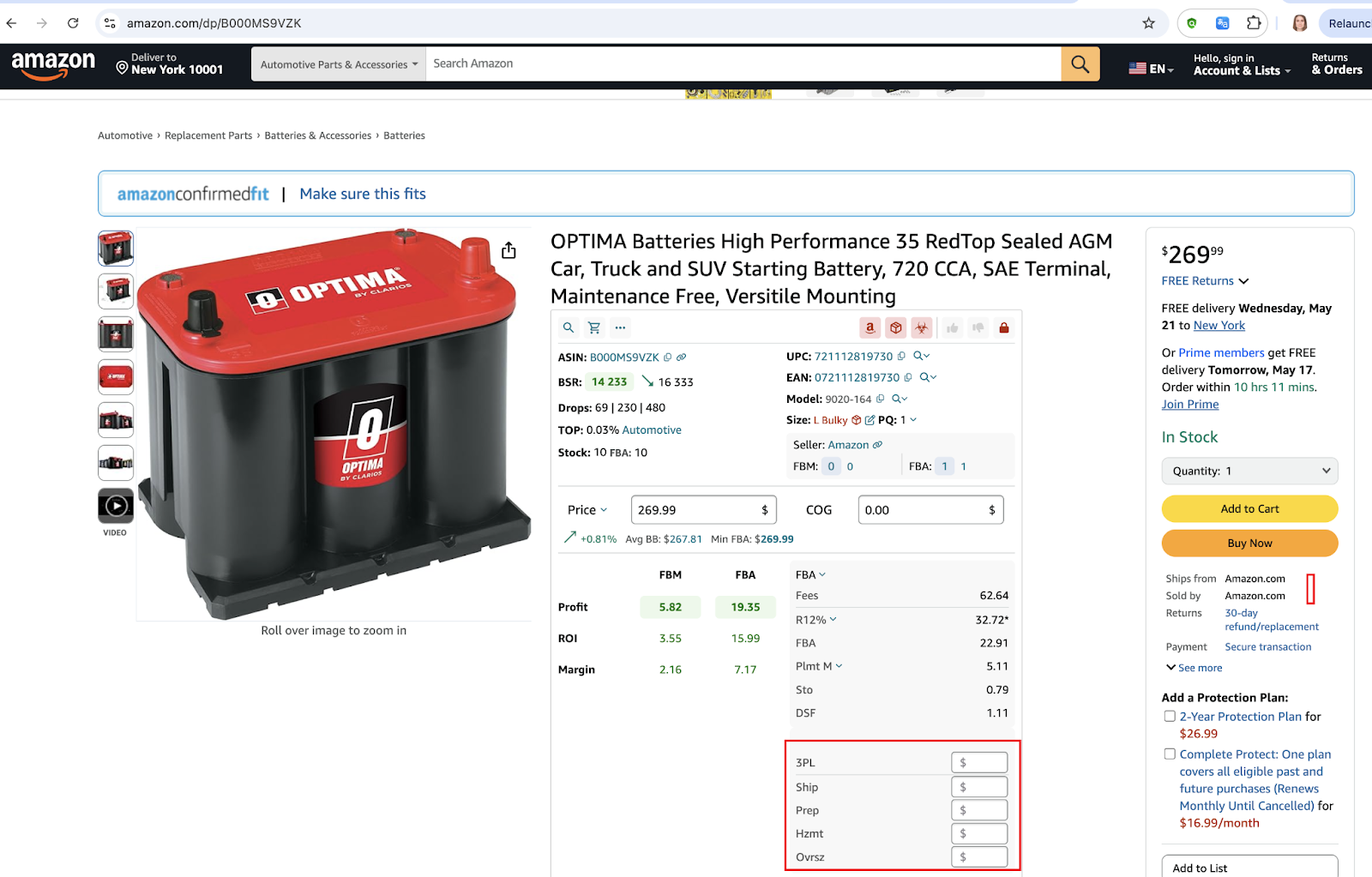Click the thumbs down icon in the analysis panel
The width and height of the screenshot is (1372, 877).
tap(978, 327)
